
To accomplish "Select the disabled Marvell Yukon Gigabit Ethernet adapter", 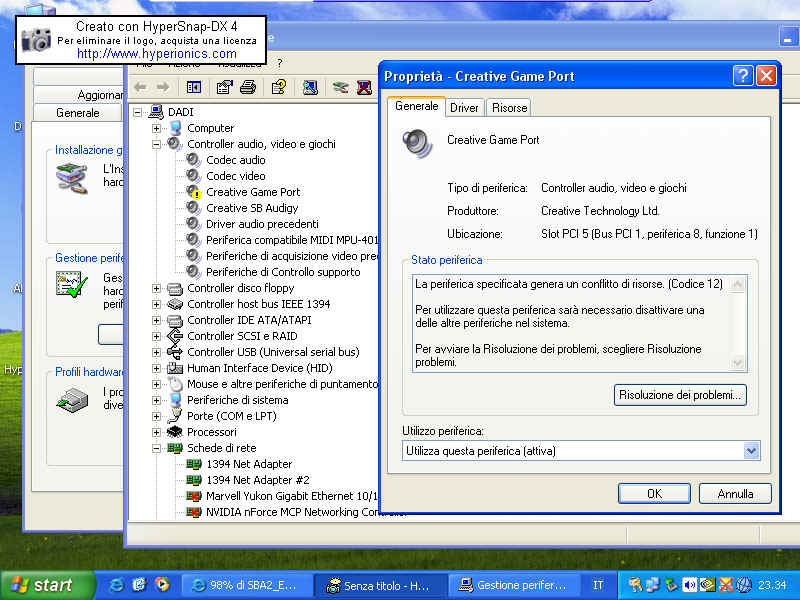I will pyautogui.click(x=292, y=496).
